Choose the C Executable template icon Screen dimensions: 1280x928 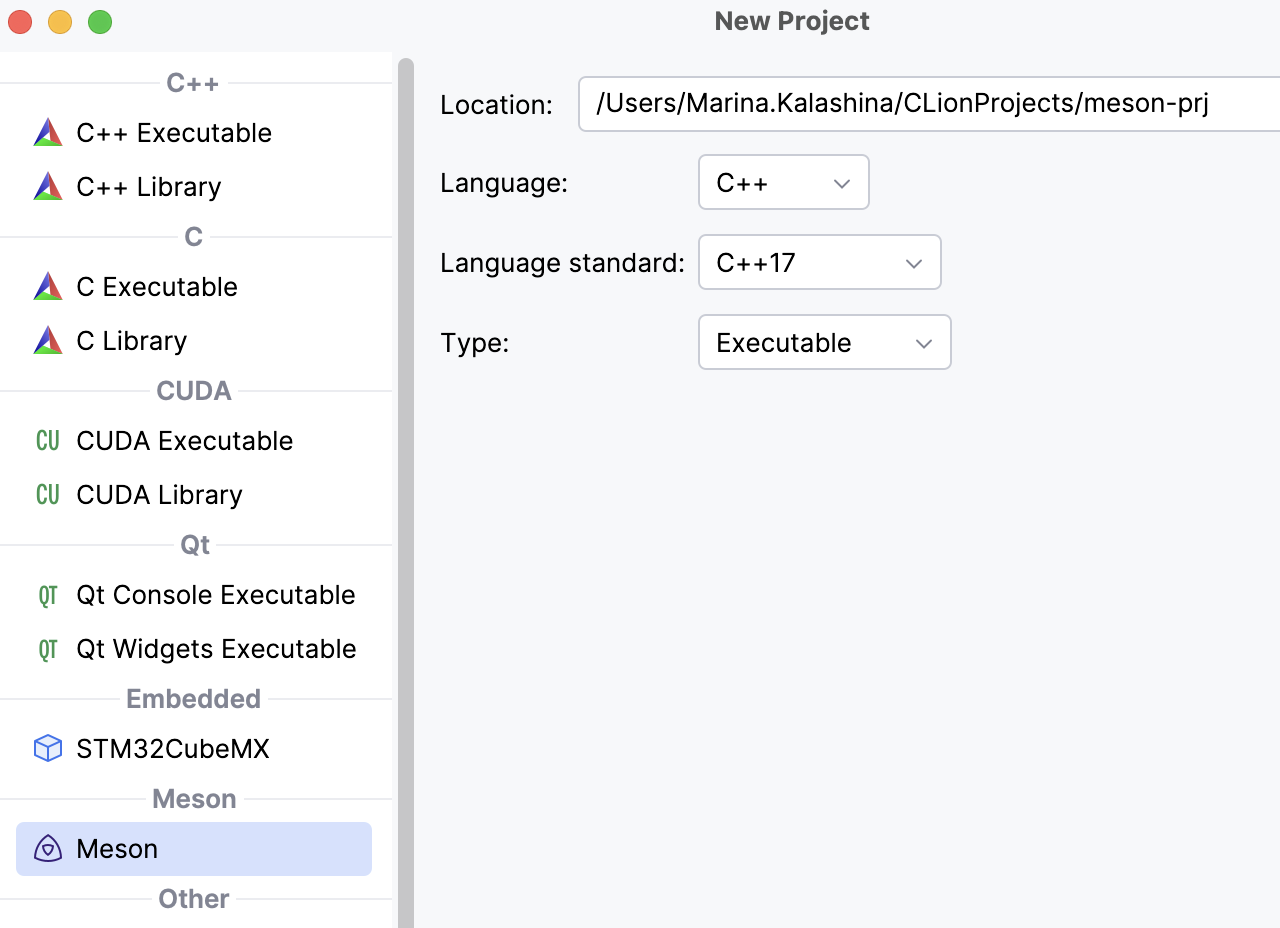click(x=47, y=286)
